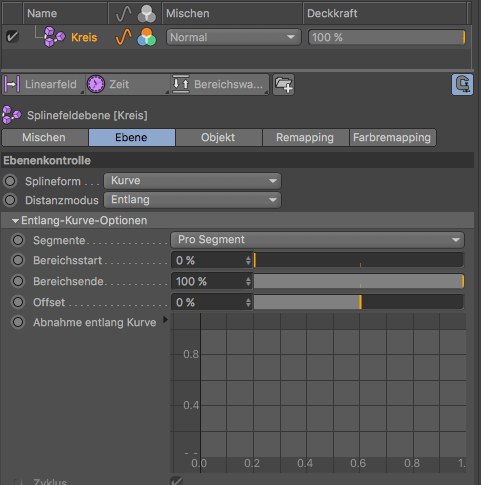Switch to the Remapping tab
Screen dimensions: 481x485
(305, 137)
